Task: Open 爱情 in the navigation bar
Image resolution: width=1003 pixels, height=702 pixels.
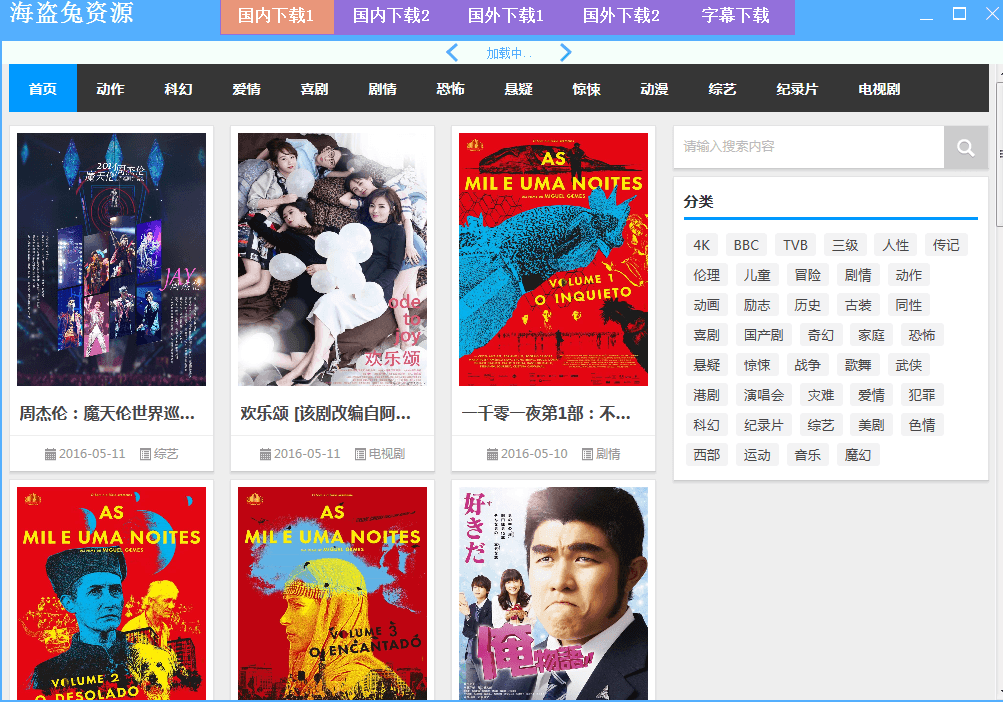Action: click(x=246, y=88)
